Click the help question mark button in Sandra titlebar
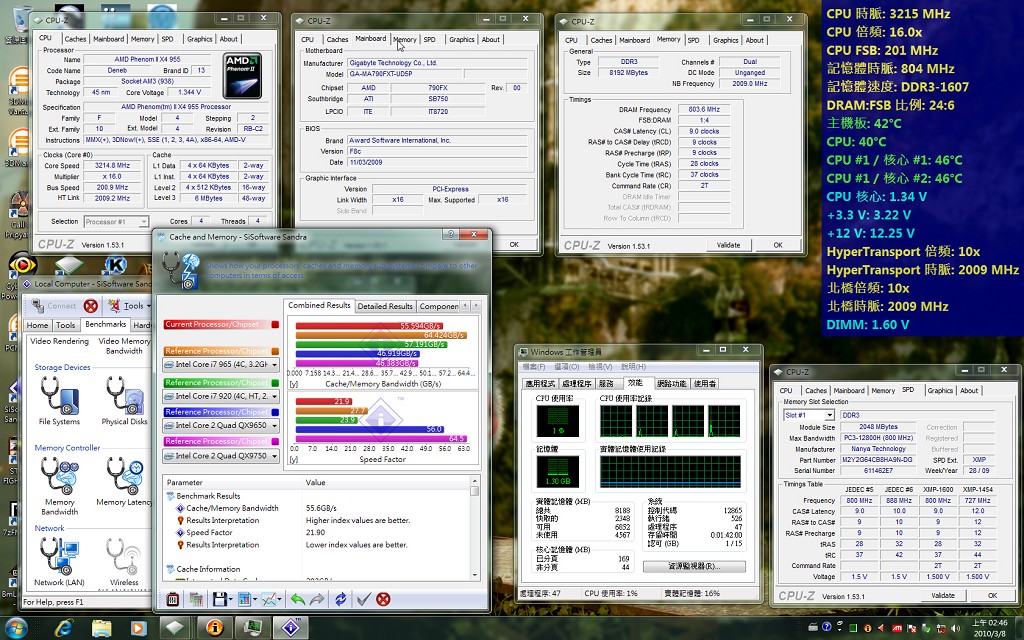Screen dimensions: 1024x640 (450, 234)
